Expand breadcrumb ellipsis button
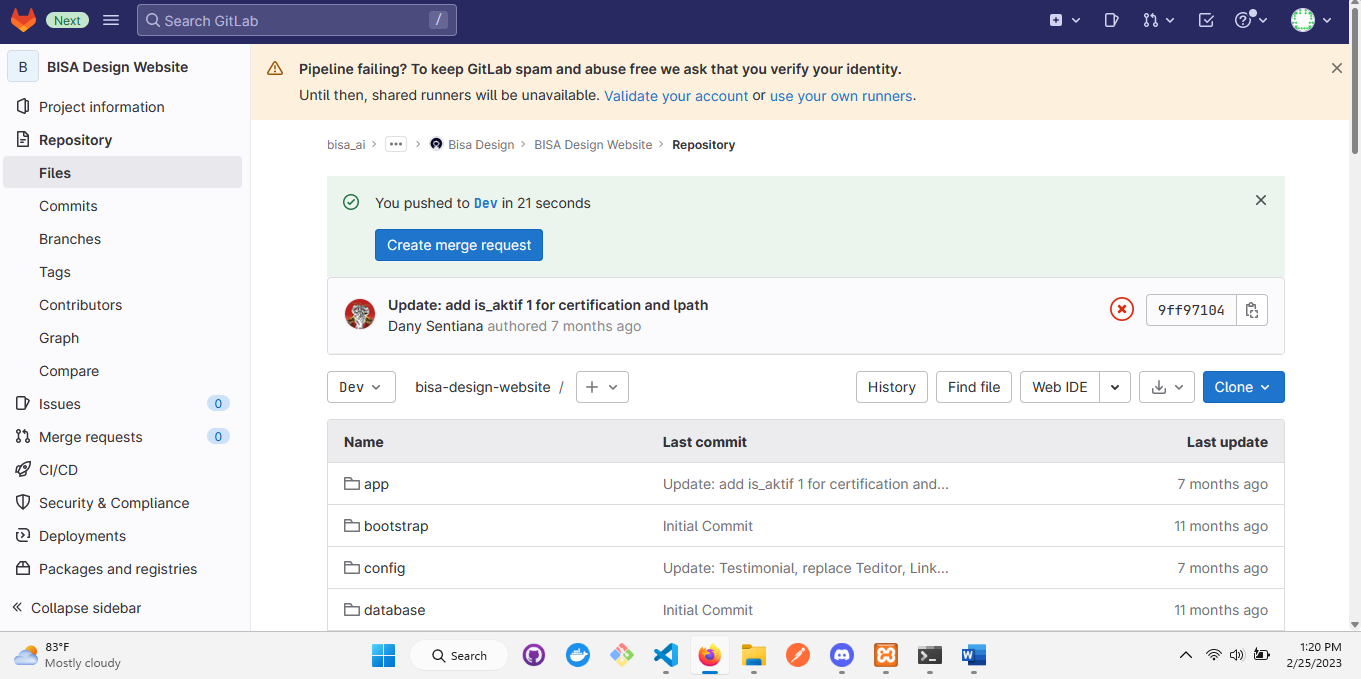1361x679 pixels. (x=396, y=144)
